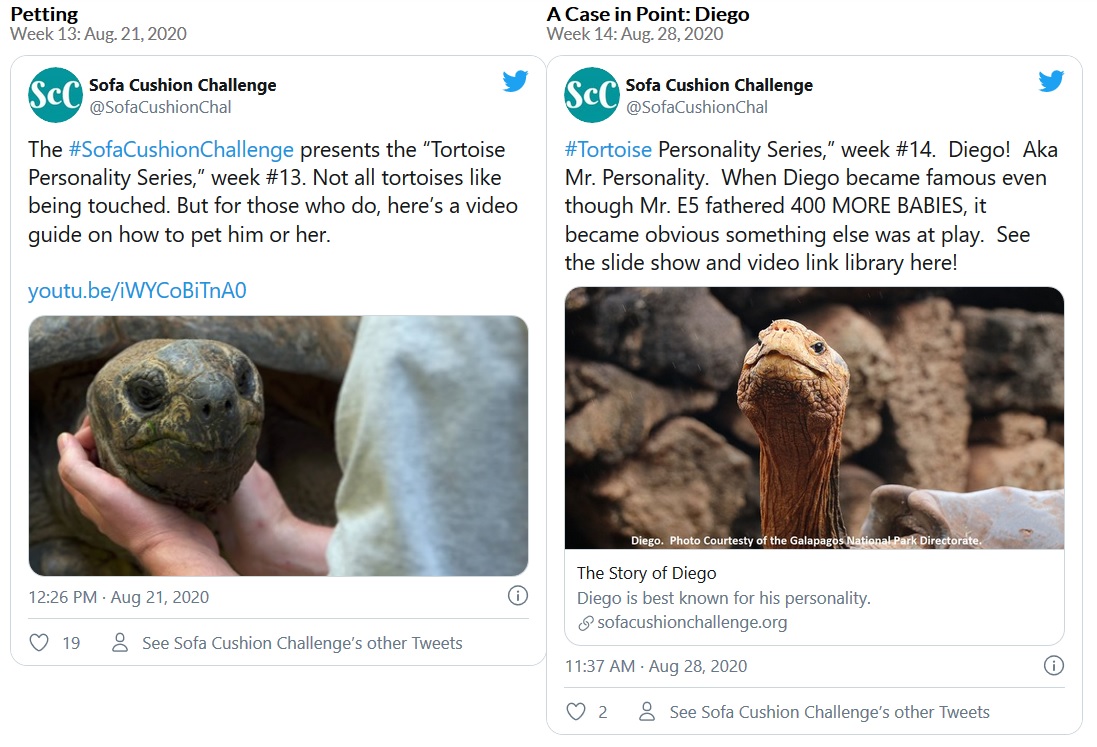This screenshot has height=747, width=1097.
Task: Click the Diego tortoise photo thumbnail
Action: click(x=814, y=417)
